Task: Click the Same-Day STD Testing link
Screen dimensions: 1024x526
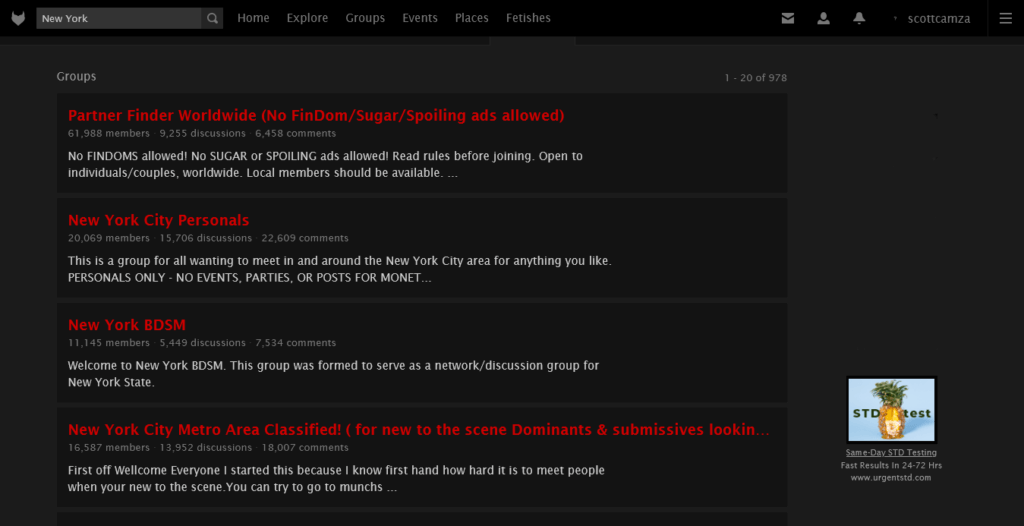Action: 891,452
